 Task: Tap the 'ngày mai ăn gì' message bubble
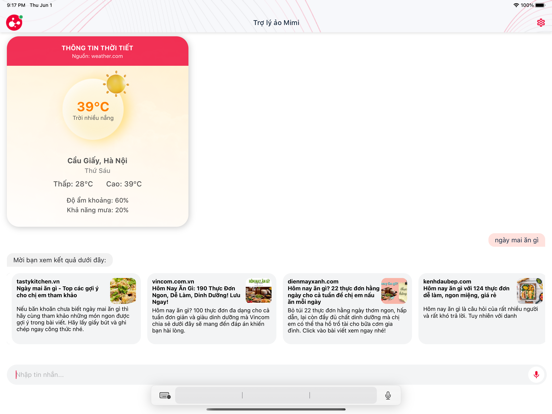[516, 240]
